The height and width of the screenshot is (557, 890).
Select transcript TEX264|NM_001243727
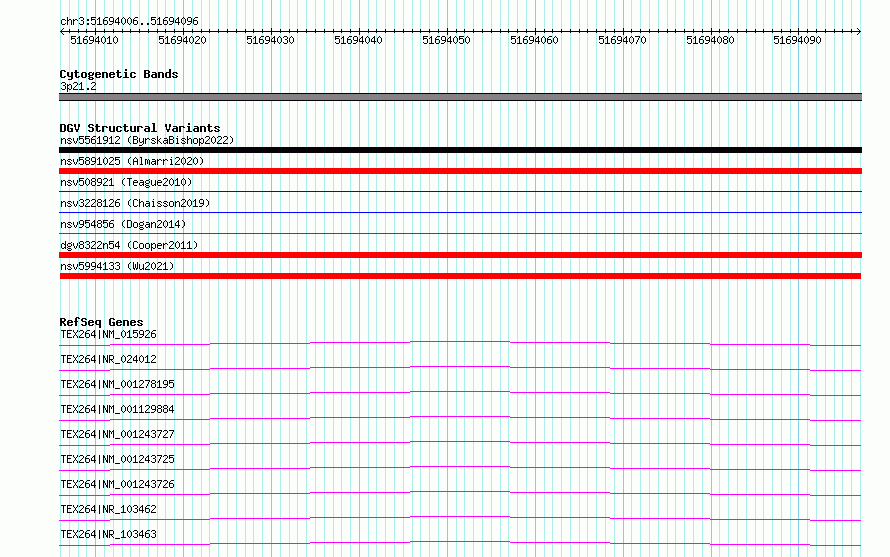[117, 434]
